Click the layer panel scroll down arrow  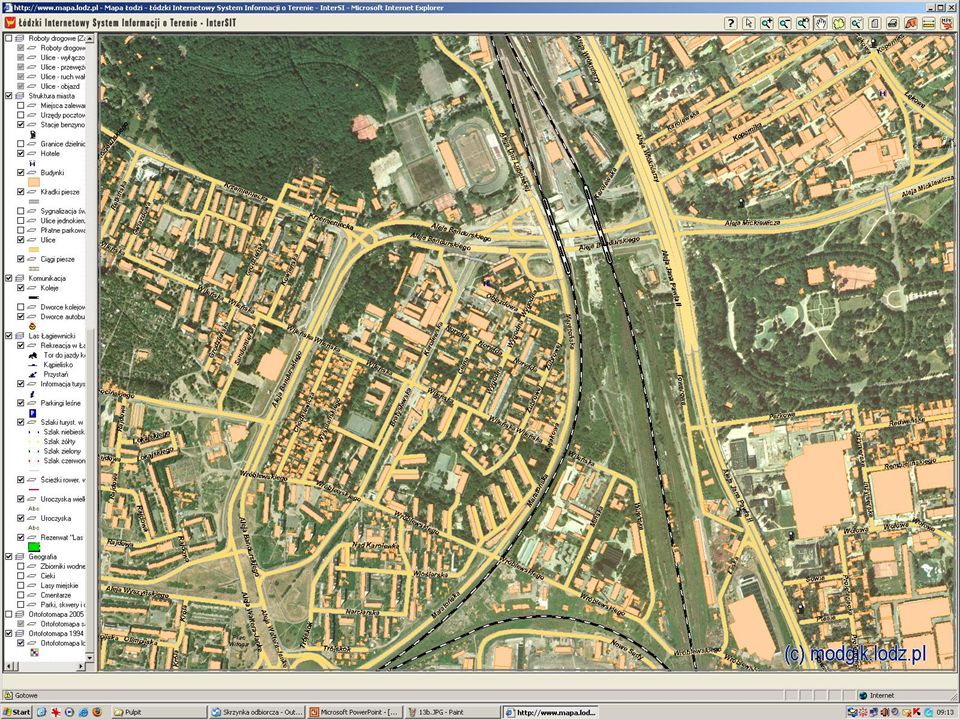point(90,658)
